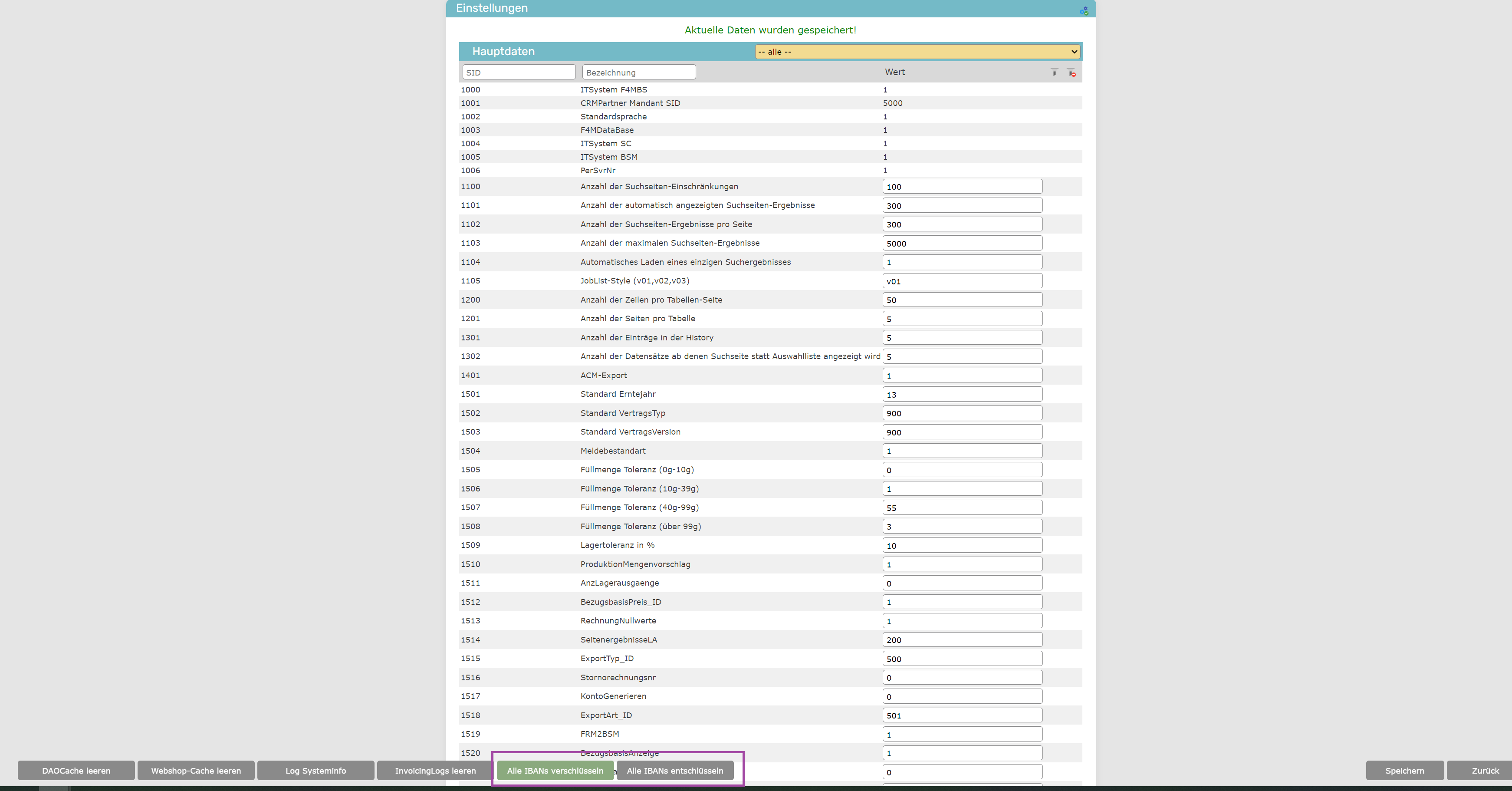Click the Webshop-Cache leeren button

tap(196, 771)
